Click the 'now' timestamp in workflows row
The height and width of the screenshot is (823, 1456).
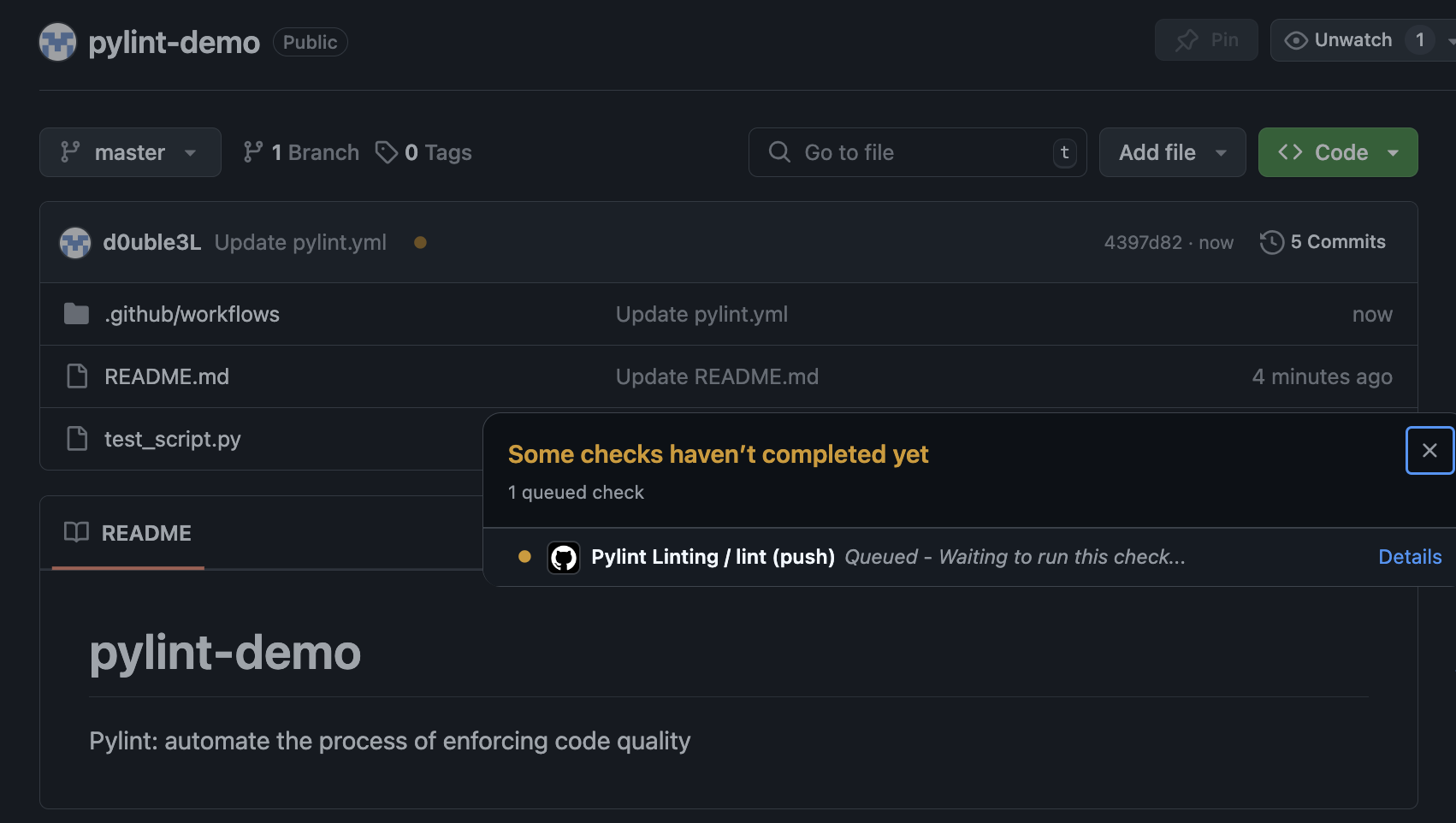click(1372, 314)
